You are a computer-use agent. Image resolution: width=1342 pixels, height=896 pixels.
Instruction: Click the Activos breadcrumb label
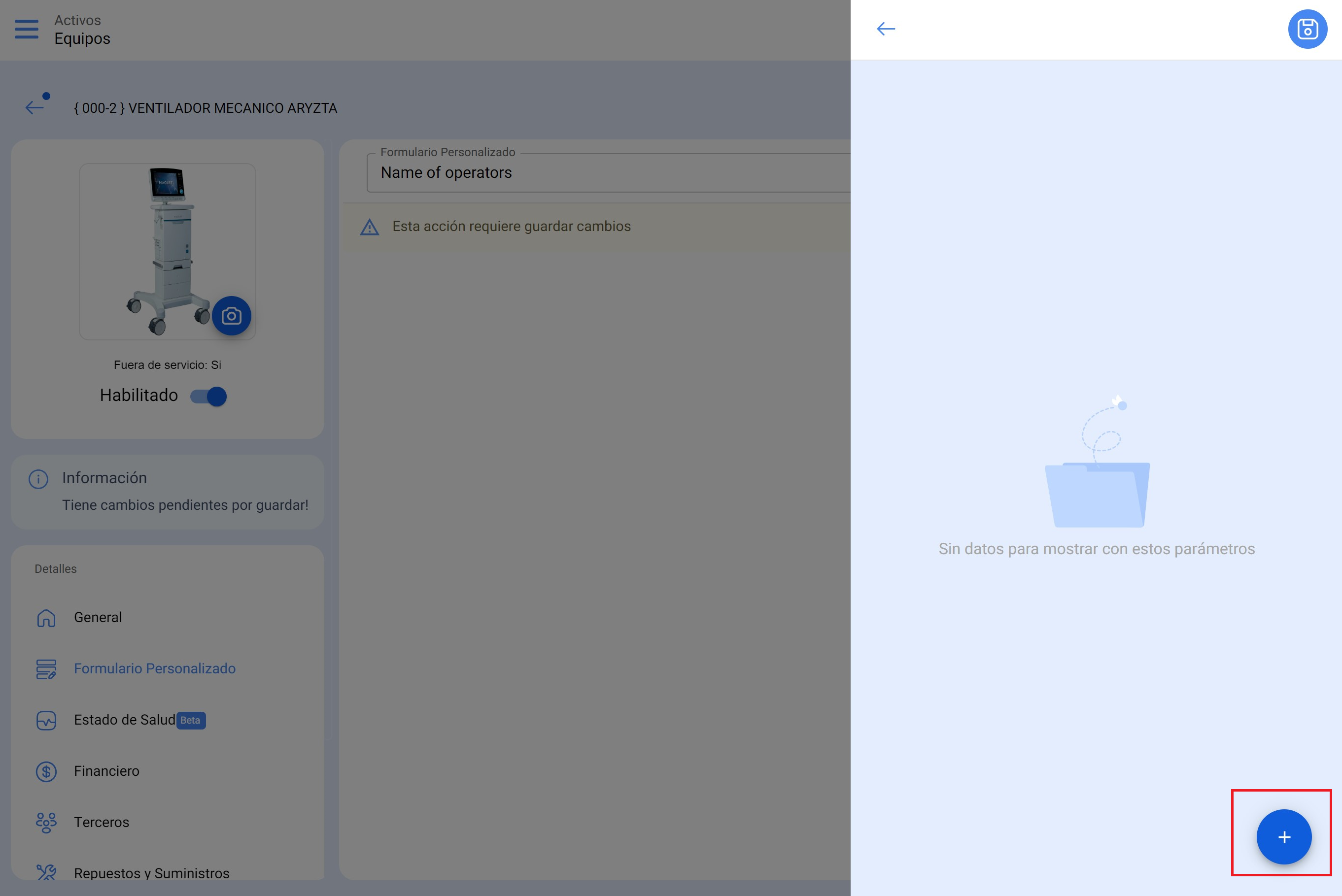click(78, 20)
